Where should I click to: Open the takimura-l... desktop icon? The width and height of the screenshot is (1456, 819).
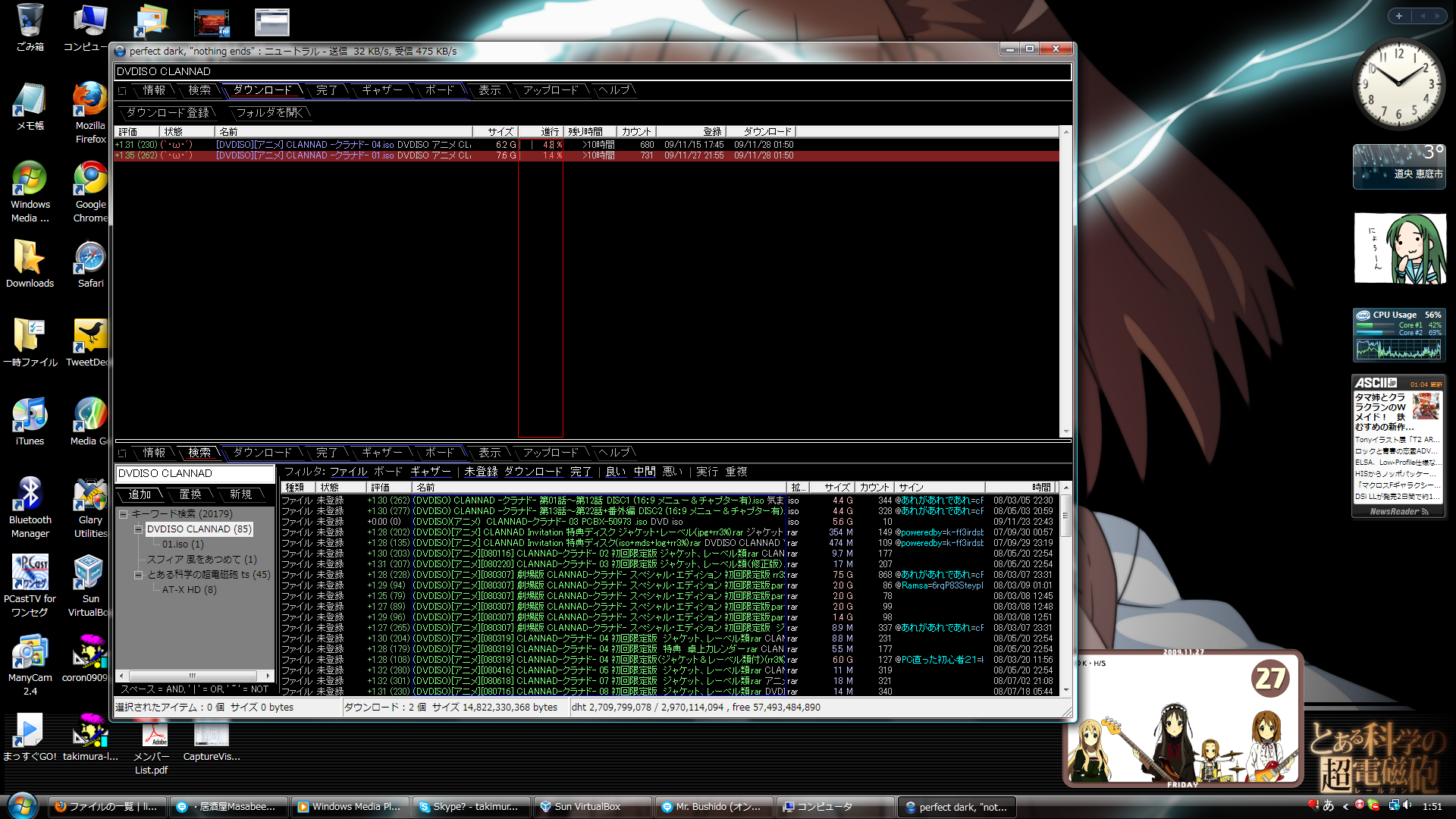coord(90,737)
